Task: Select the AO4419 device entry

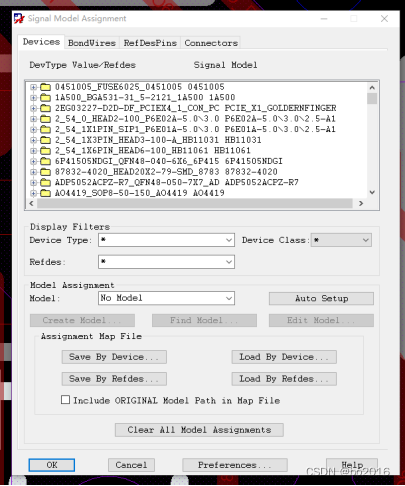Action: coord(140,193)
